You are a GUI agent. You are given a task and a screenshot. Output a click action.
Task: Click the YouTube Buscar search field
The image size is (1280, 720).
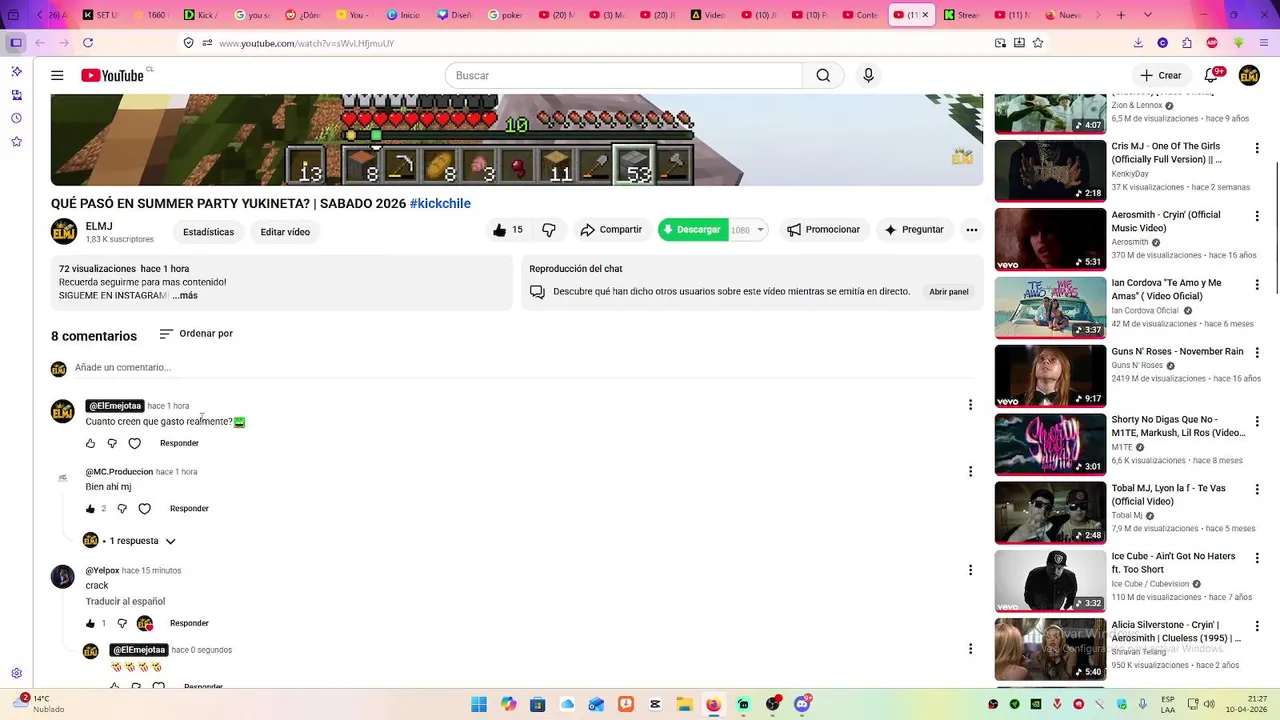click(x=624, y=75)
